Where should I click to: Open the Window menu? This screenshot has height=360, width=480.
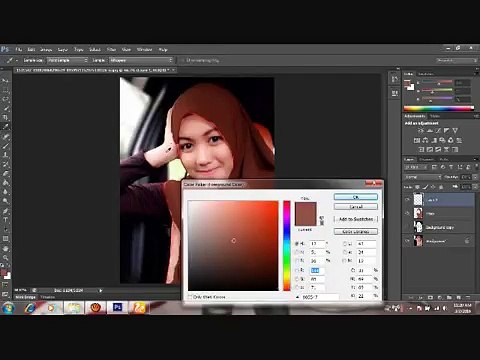[144, 49]
